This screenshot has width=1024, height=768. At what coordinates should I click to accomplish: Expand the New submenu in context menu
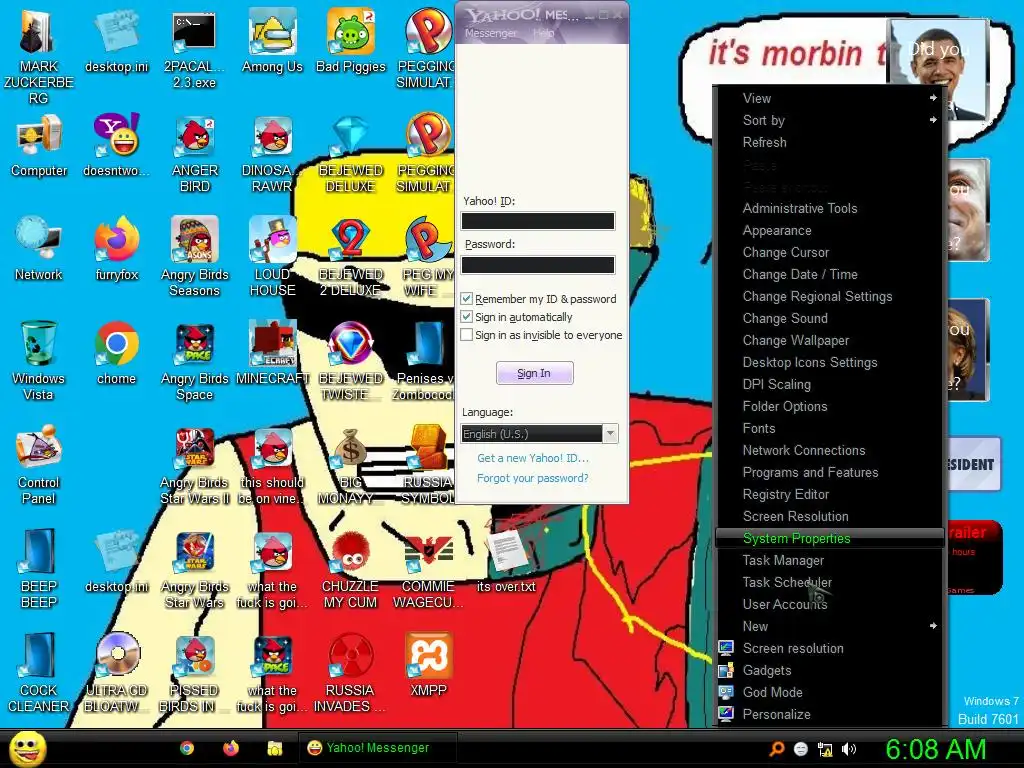click(x=830, y=626)
